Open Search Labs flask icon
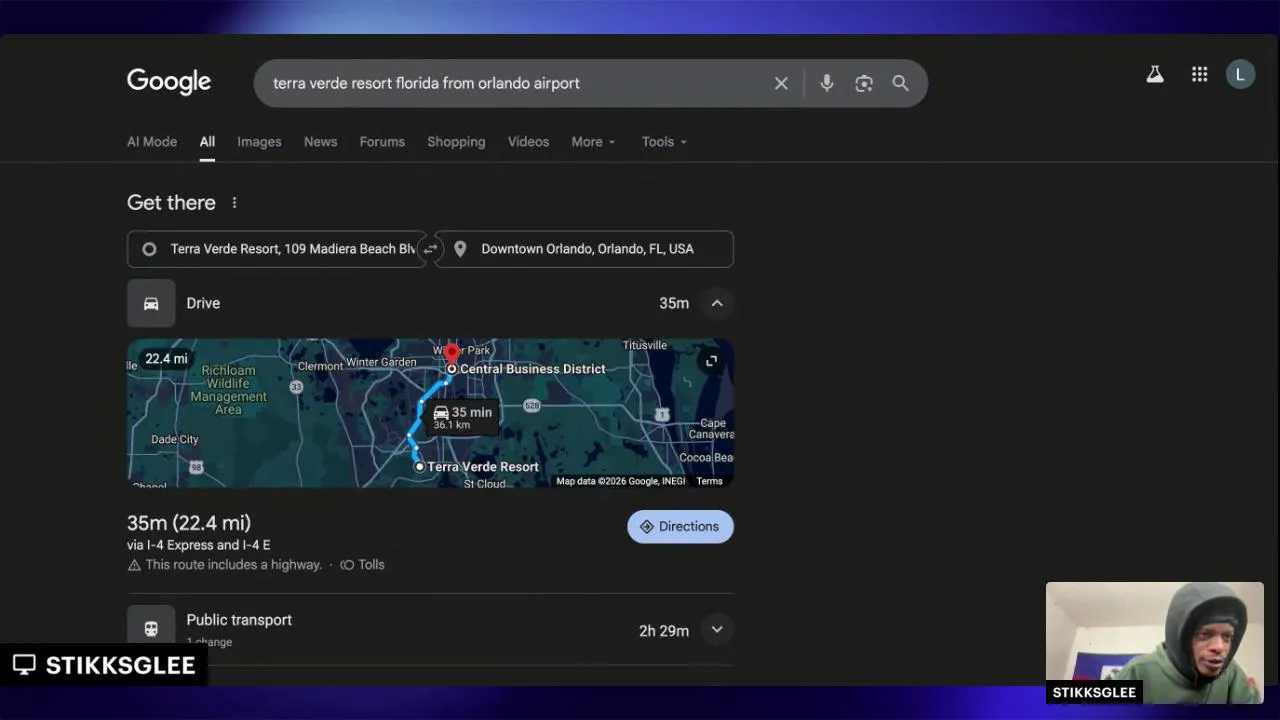This screenshot has width=1280, height=720. point(1155,74)
